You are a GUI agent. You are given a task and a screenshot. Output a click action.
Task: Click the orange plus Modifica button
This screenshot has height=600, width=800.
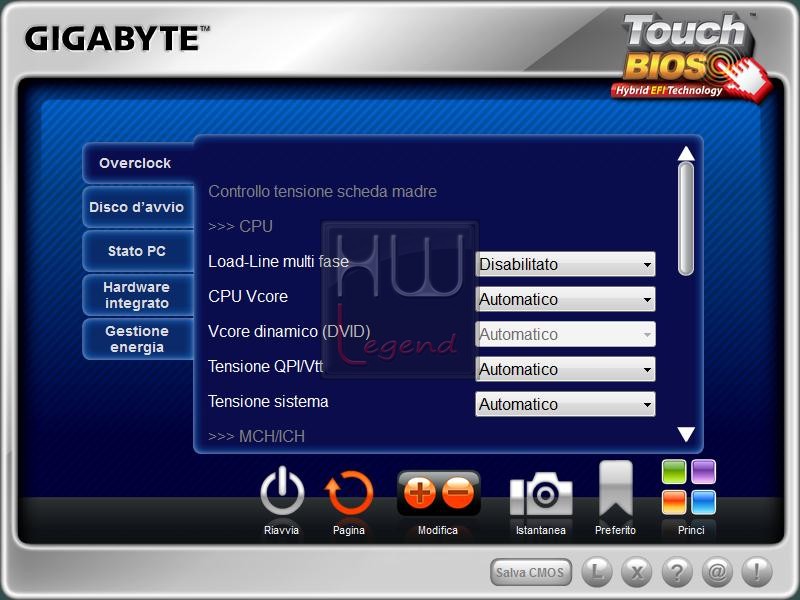click(419, 493)
